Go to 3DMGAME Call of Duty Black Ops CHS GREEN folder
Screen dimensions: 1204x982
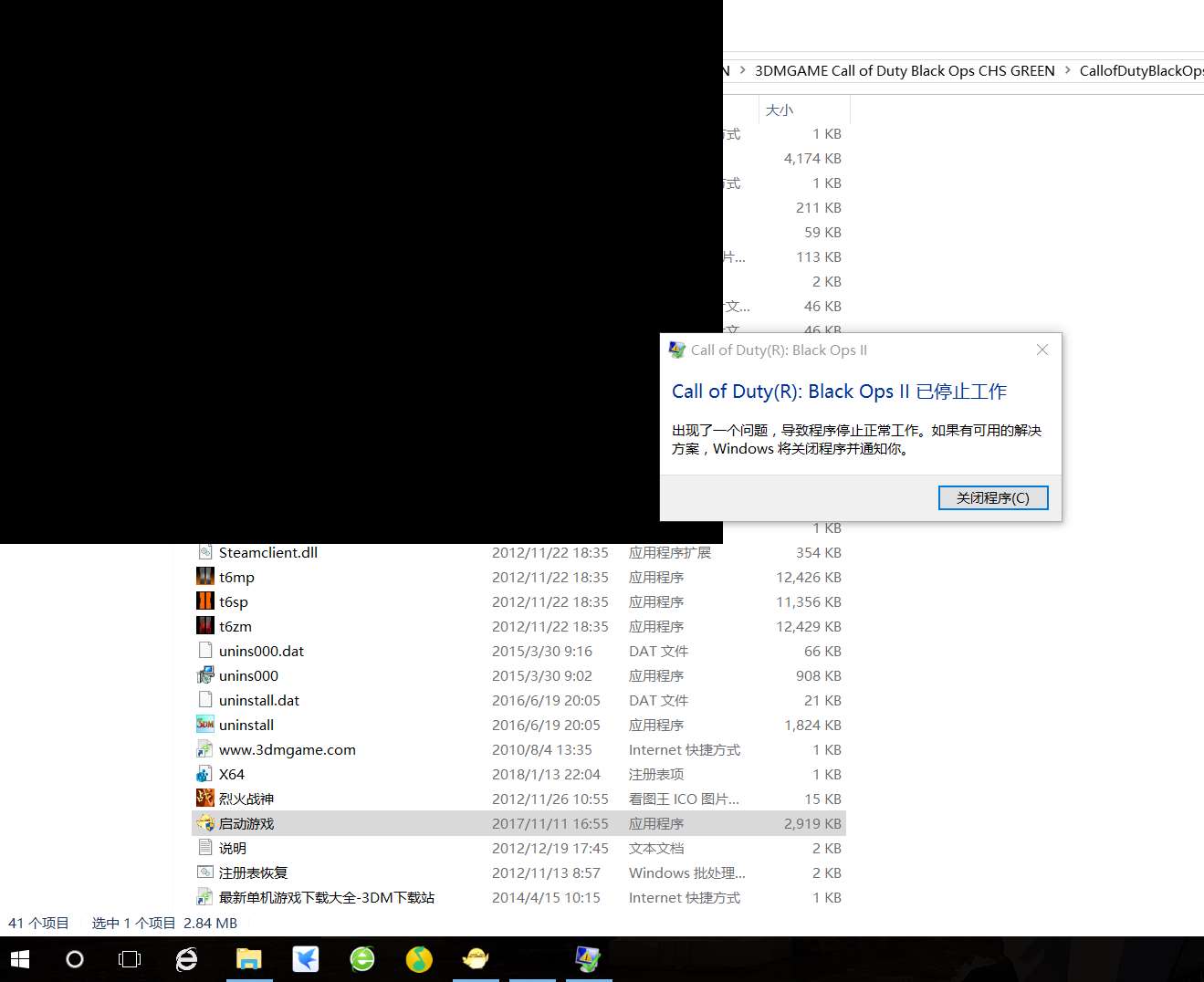coord(905,70)
